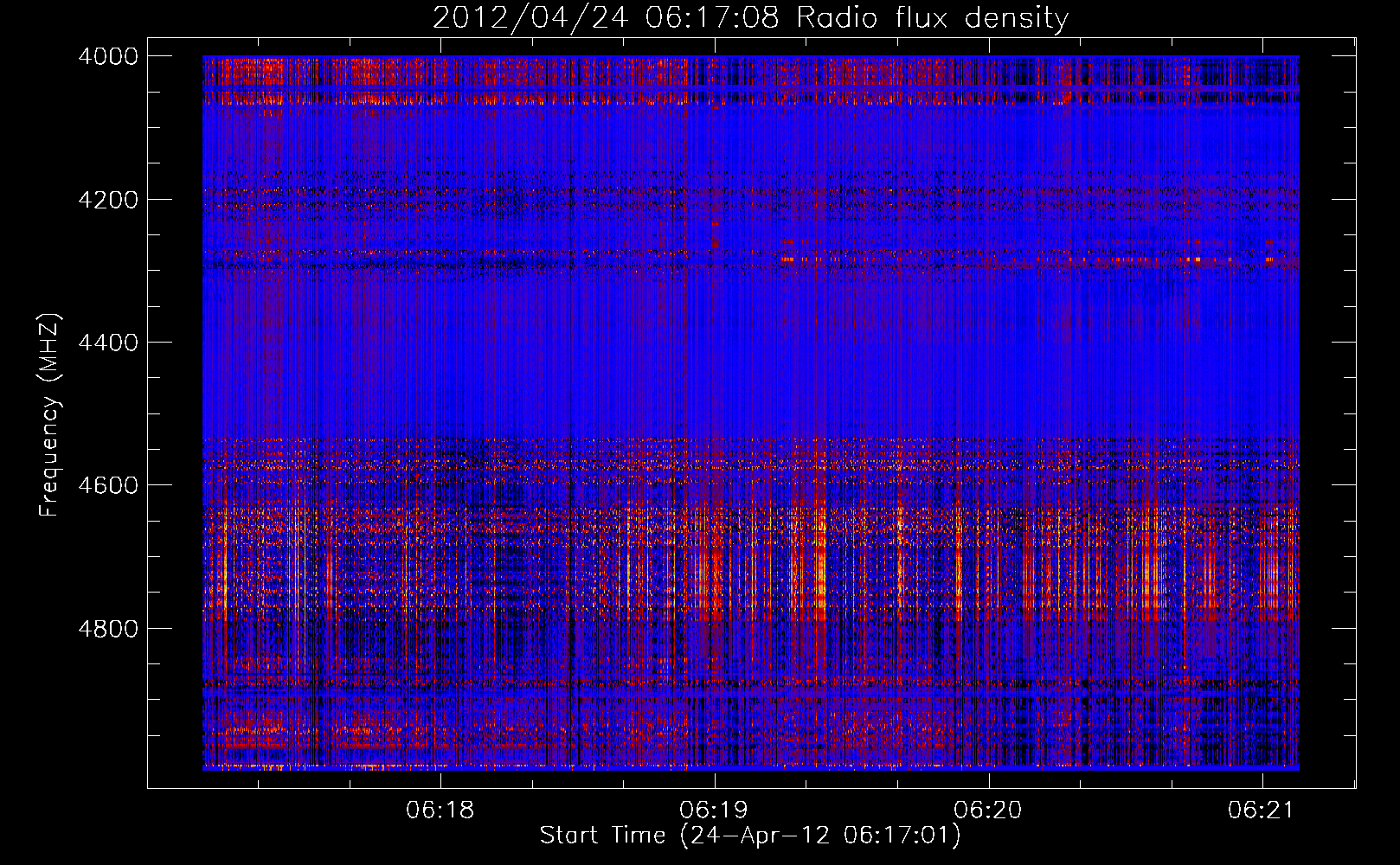
Task: Click the 06:18 time axis label
Action: pos(440,811)
